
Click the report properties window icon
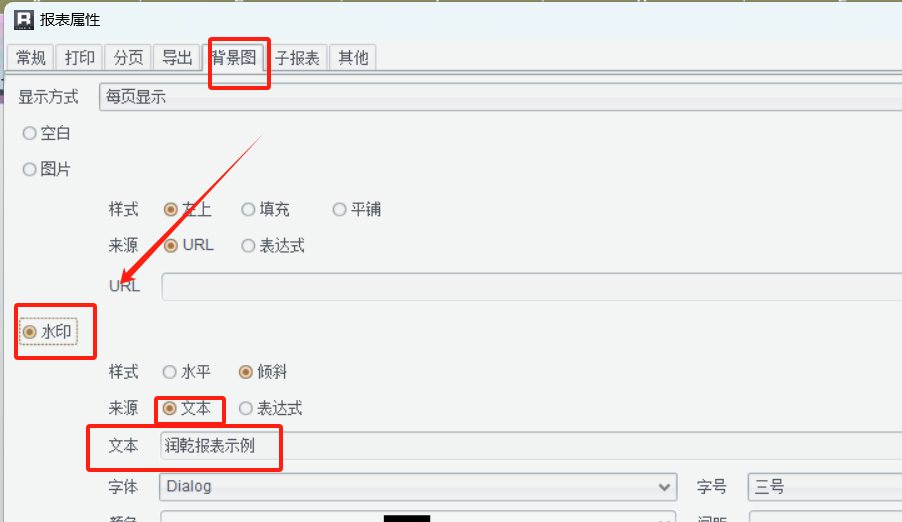(24, 19)
